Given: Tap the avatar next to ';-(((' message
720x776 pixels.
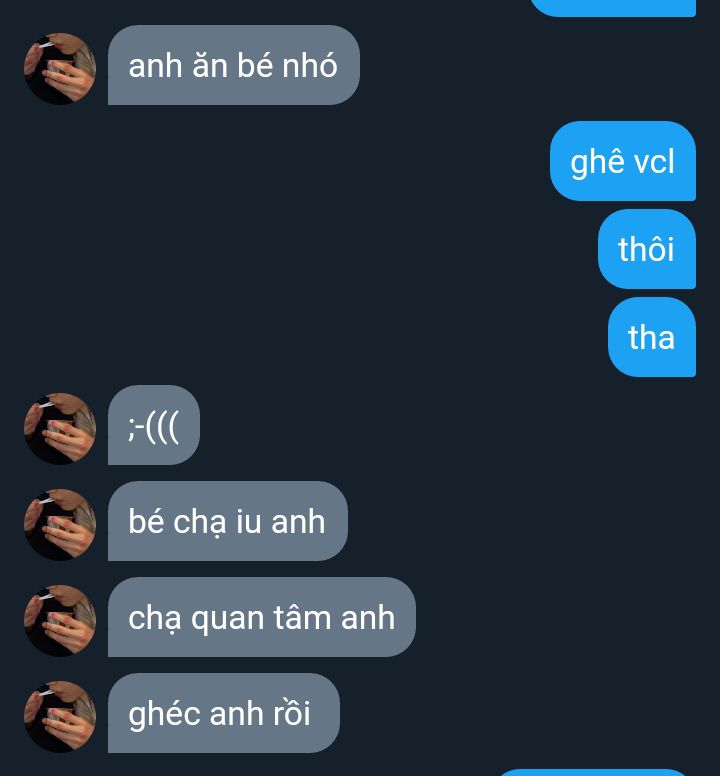Looking at the screenshot, I should click(x=60, y=429).
